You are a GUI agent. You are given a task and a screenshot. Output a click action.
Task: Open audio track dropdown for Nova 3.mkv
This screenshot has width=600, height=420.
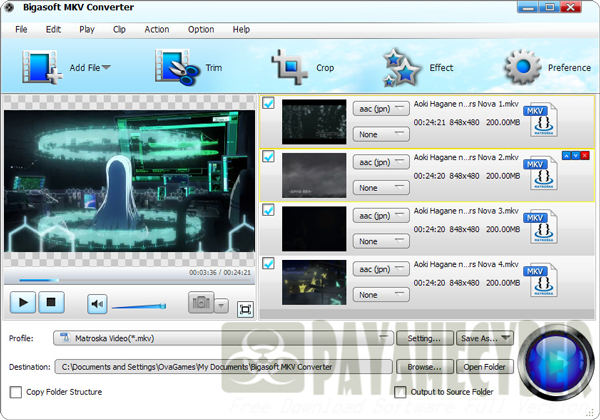tap(381, 216)
